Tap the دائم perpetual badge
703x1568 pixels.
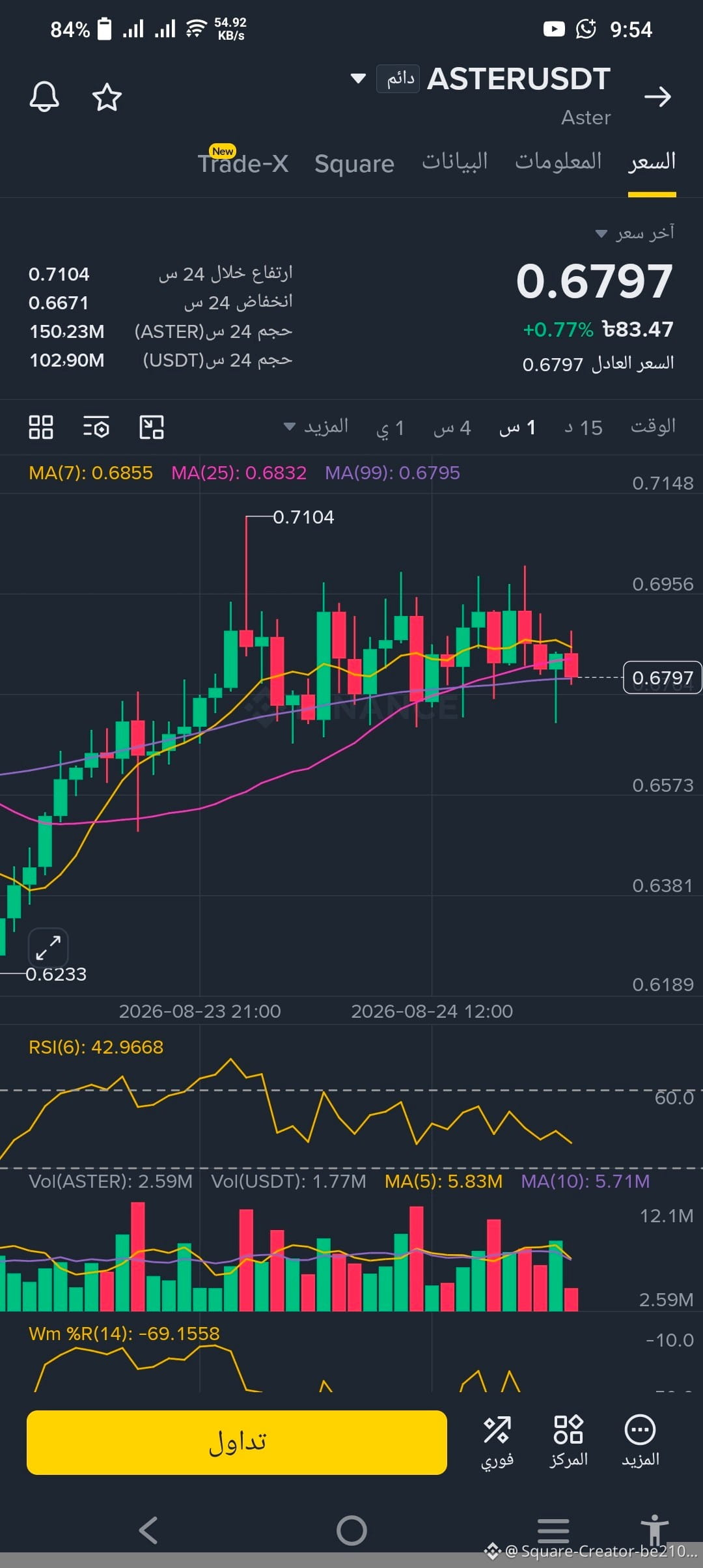(398, 79)
